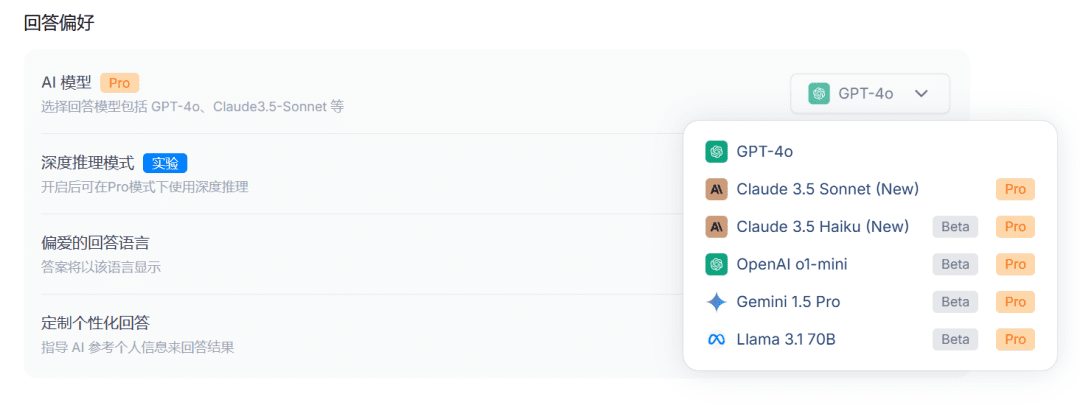Image resolution: width=1080 pixels, height=405 pixels.
Task: Choose Llama 3.1 70B from list
Action: [x=785, y=340]
